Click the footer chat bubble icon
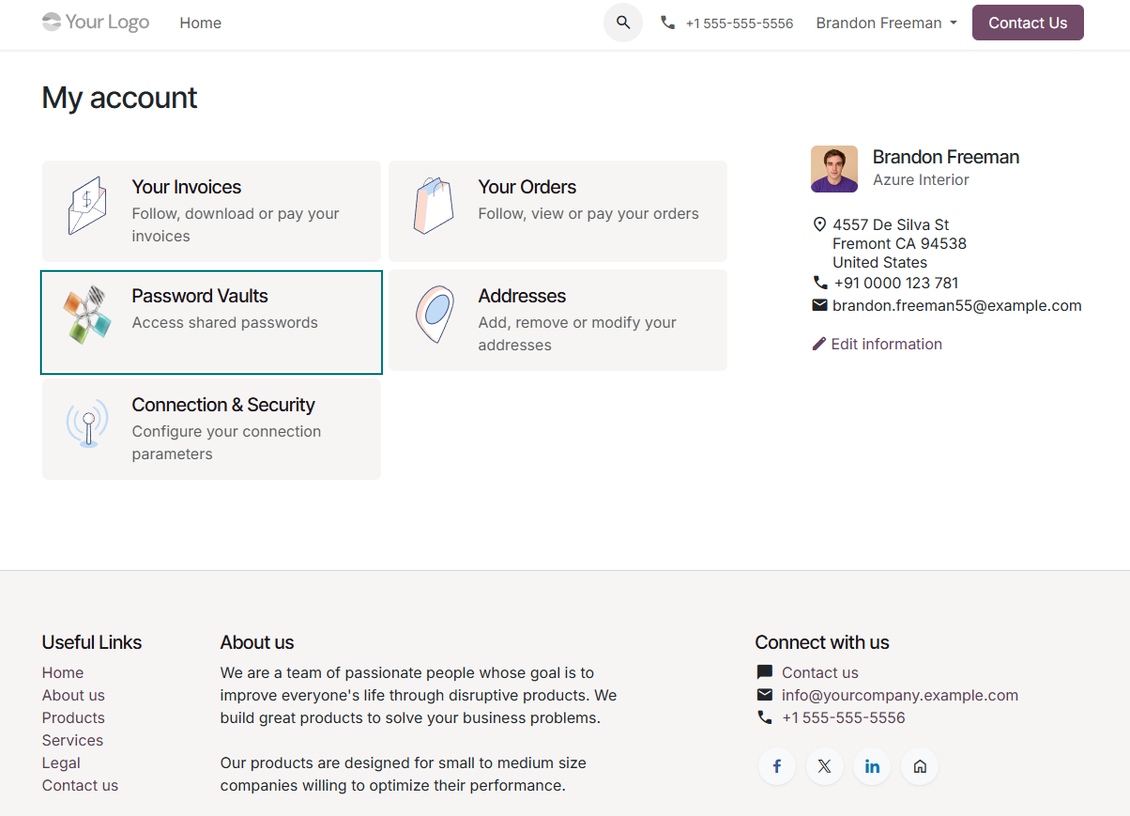The height and width of the screenshot is (816, 1130). (x=765, y=672)
